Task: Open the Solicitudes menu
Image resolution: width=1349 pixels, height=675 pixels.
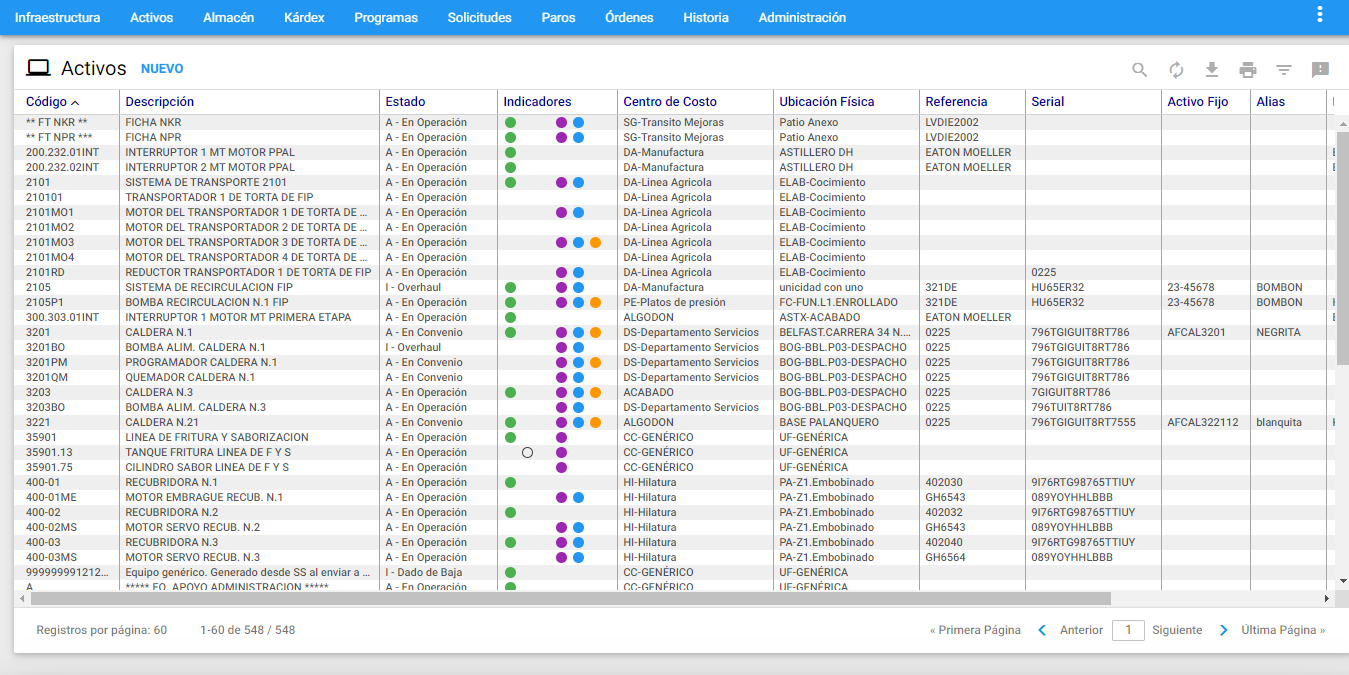Action: [480, 17]
